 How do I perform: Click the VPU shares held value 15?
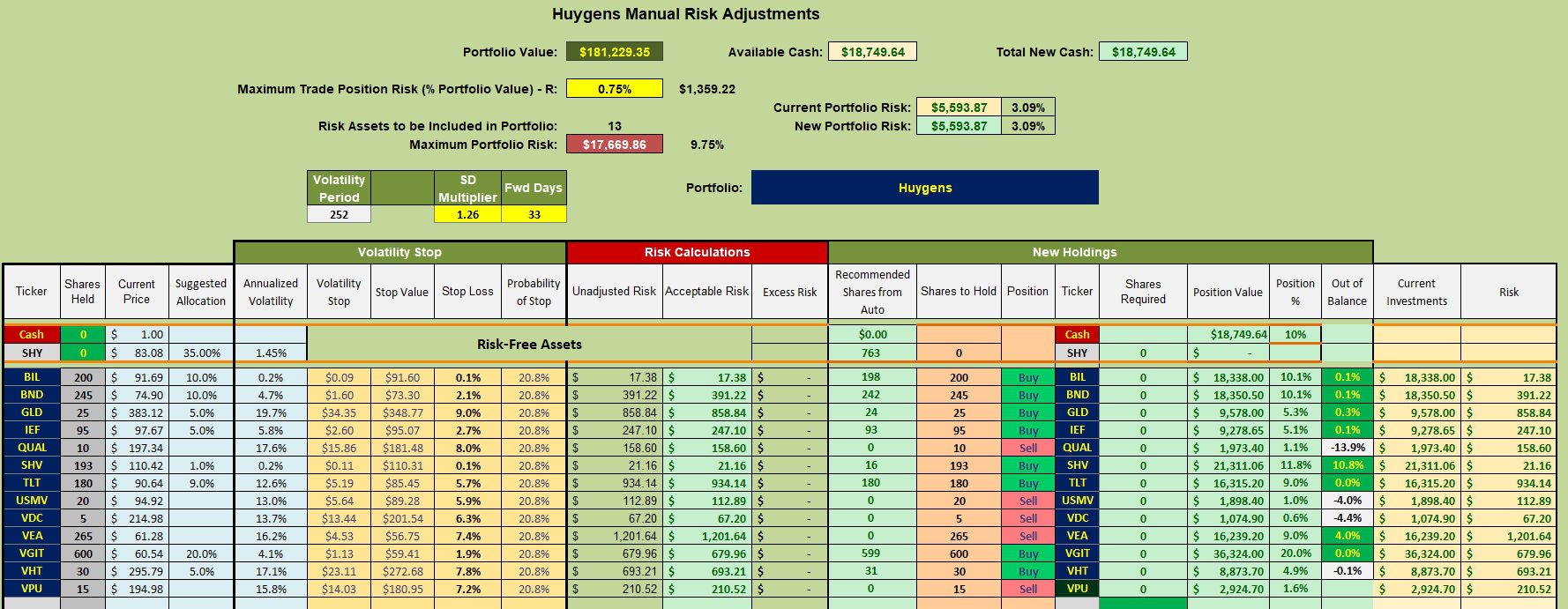click(83, 589)
